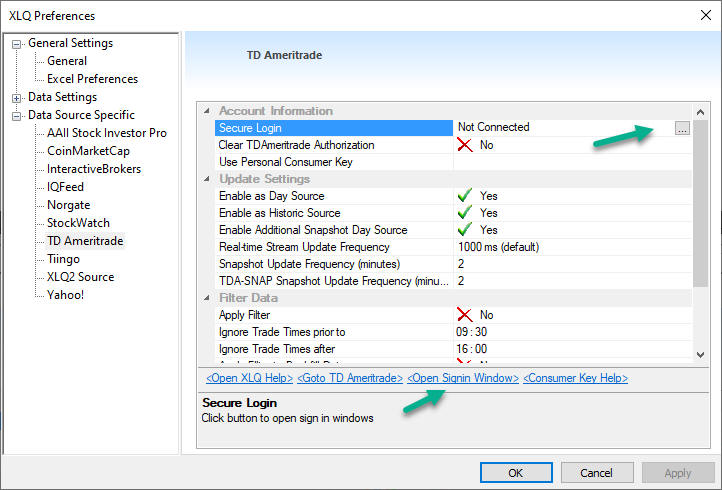Select StockWatch data source
The image size is (722, 490).
(x=78, y=222)
